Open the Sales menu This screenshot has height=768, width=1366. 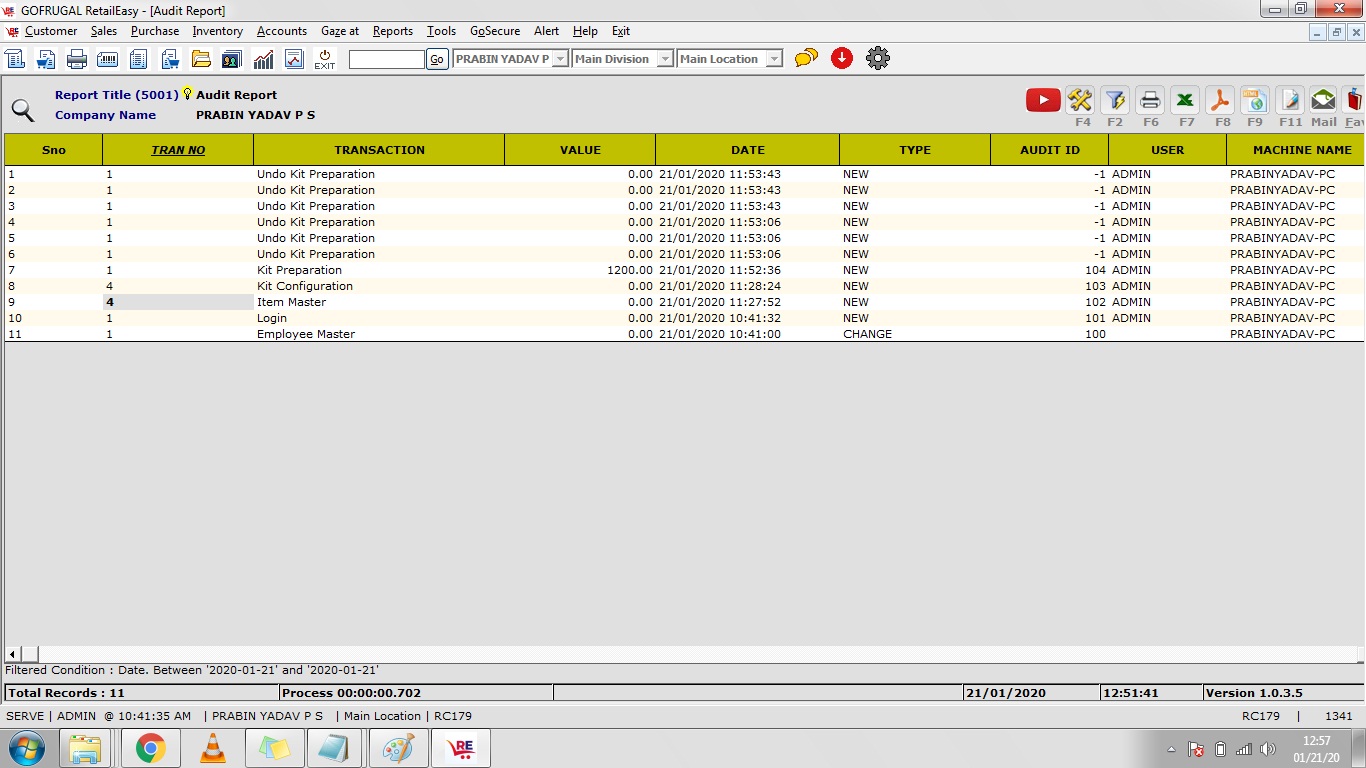tap(104, 31)
